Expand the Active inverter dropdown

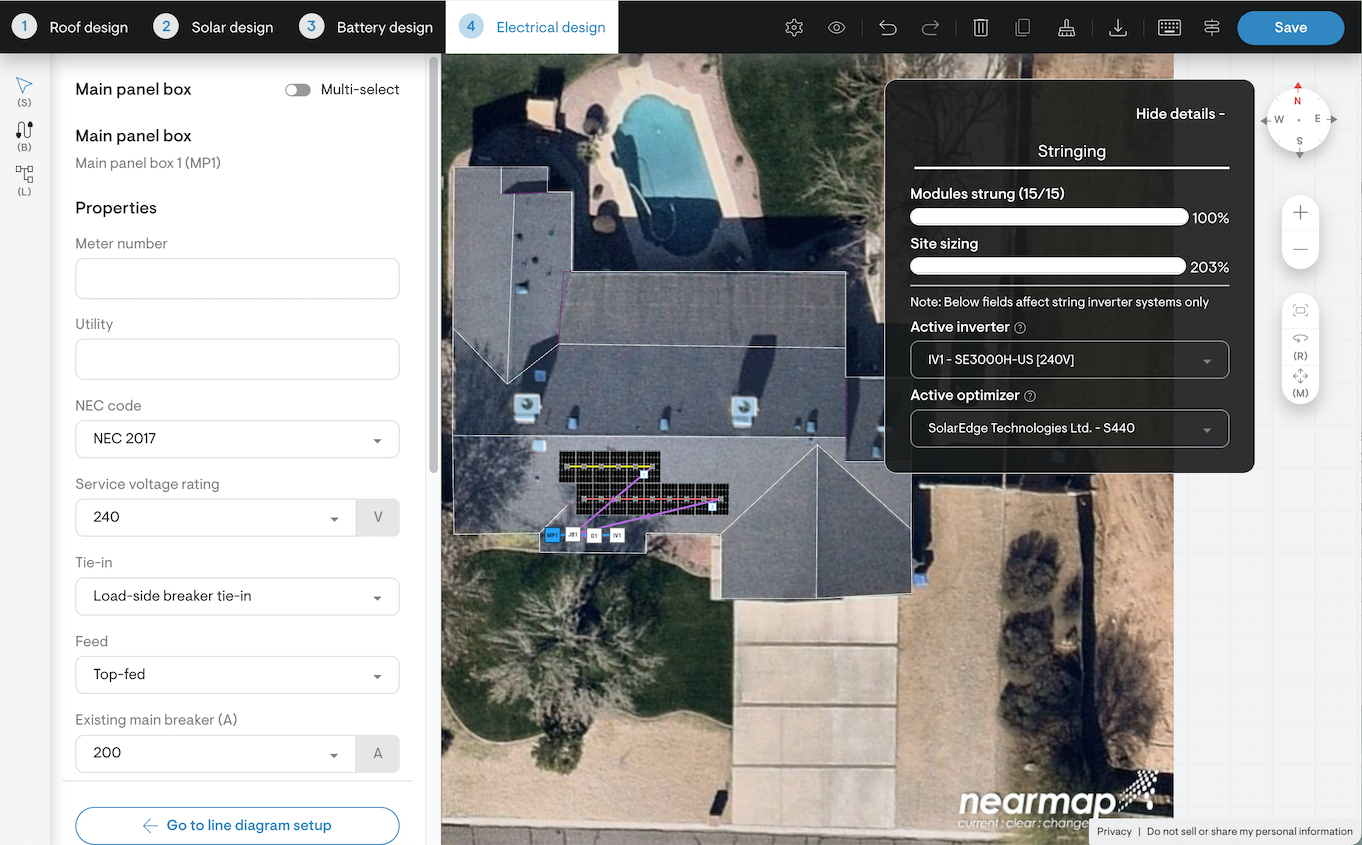(1069, 360)
